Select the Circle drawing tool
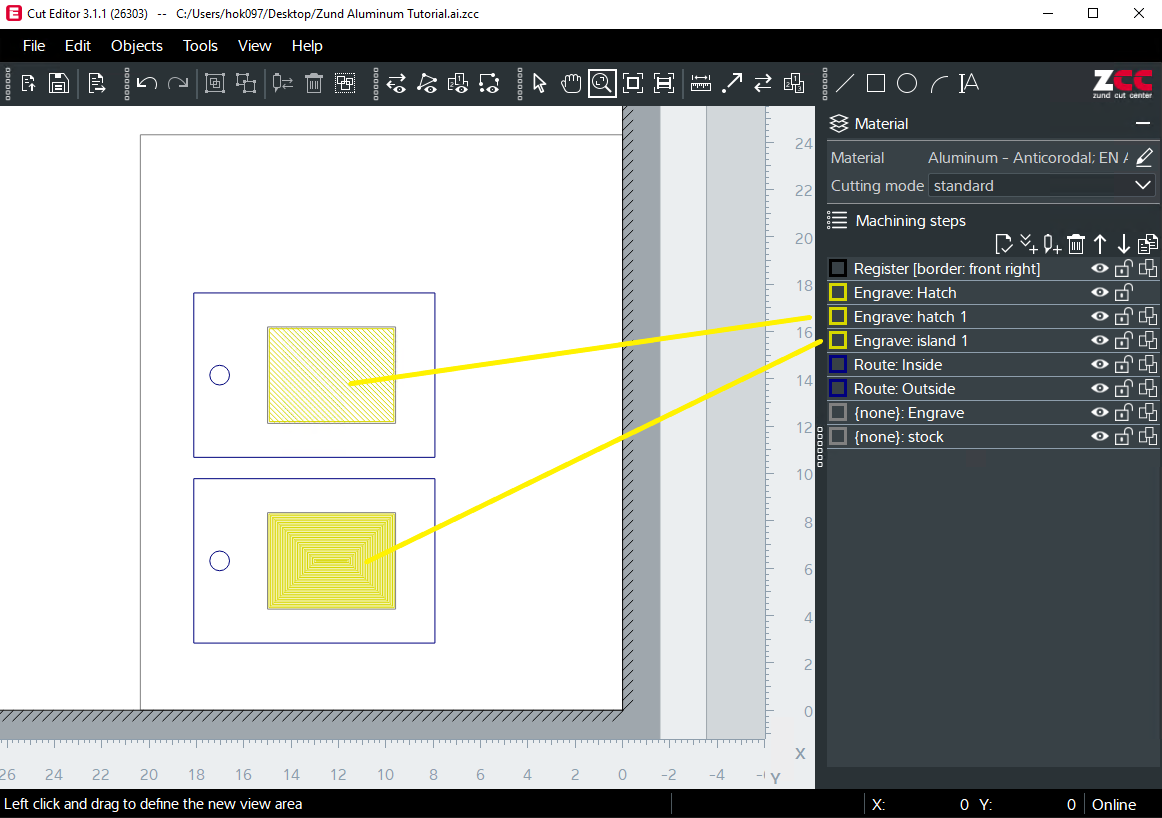The width and height of the screenshot is (1162, 818). [907, 83]
